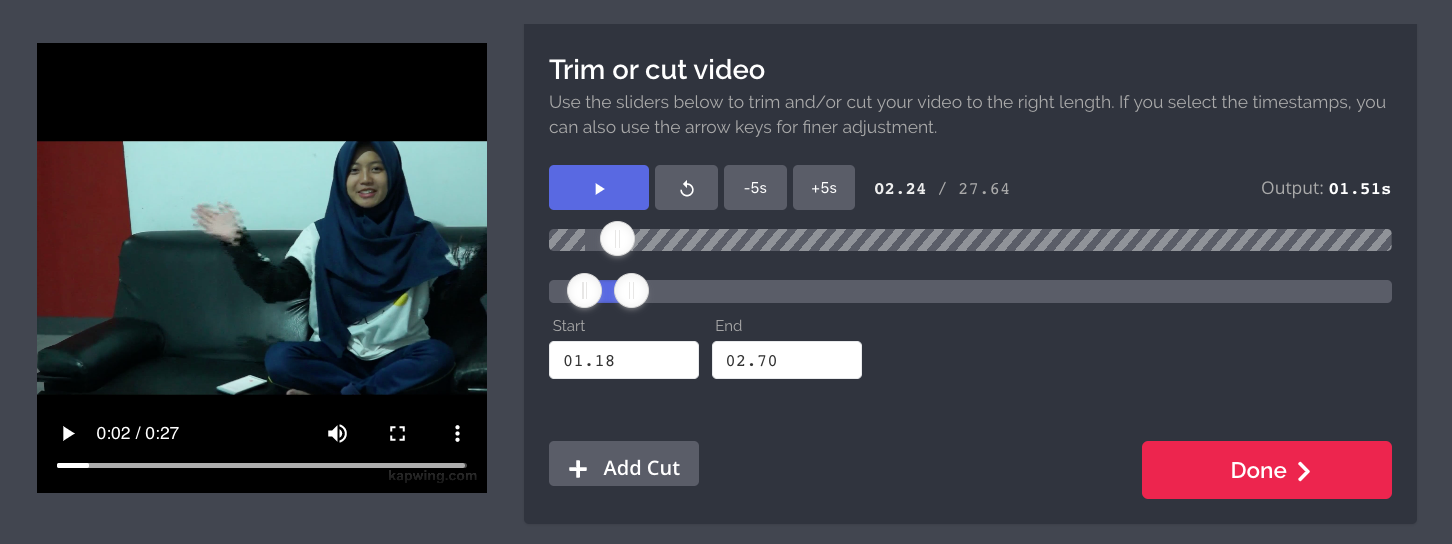Click the 'Trim or cut video' heading
Screen dimensions: 1452x544
657,70
